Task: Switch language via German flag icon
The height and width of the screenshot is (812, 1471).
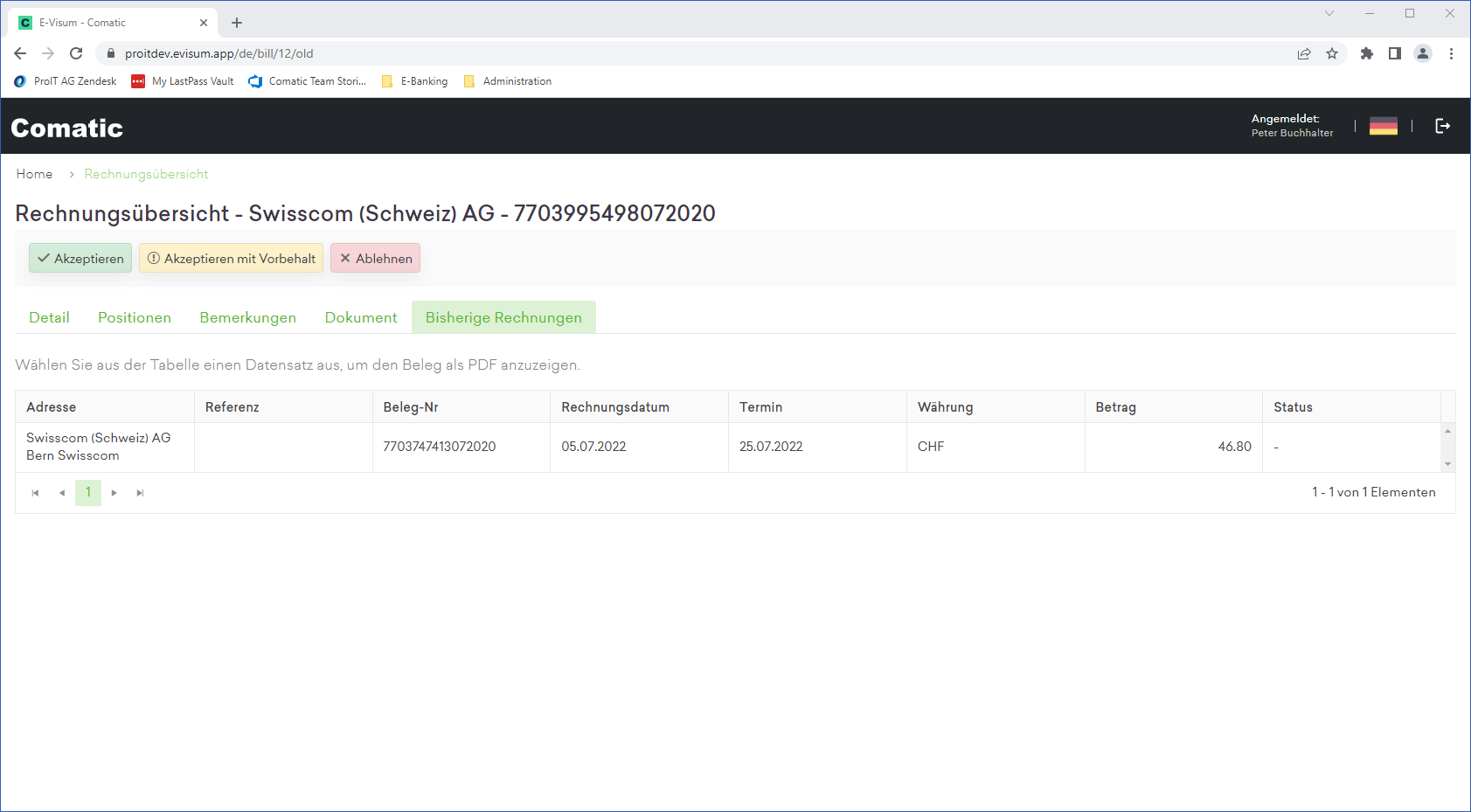Action: (1384, 126)
